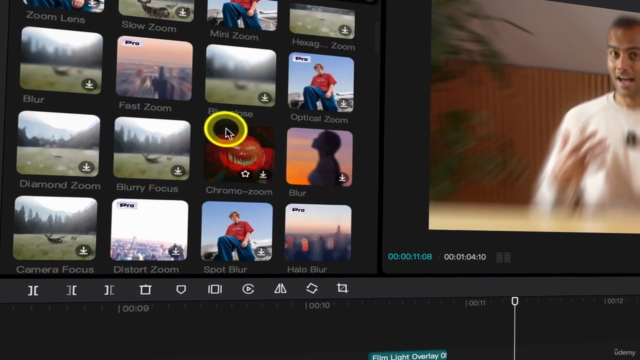Download the Chromo-zoom effect

tap(263, 175)
